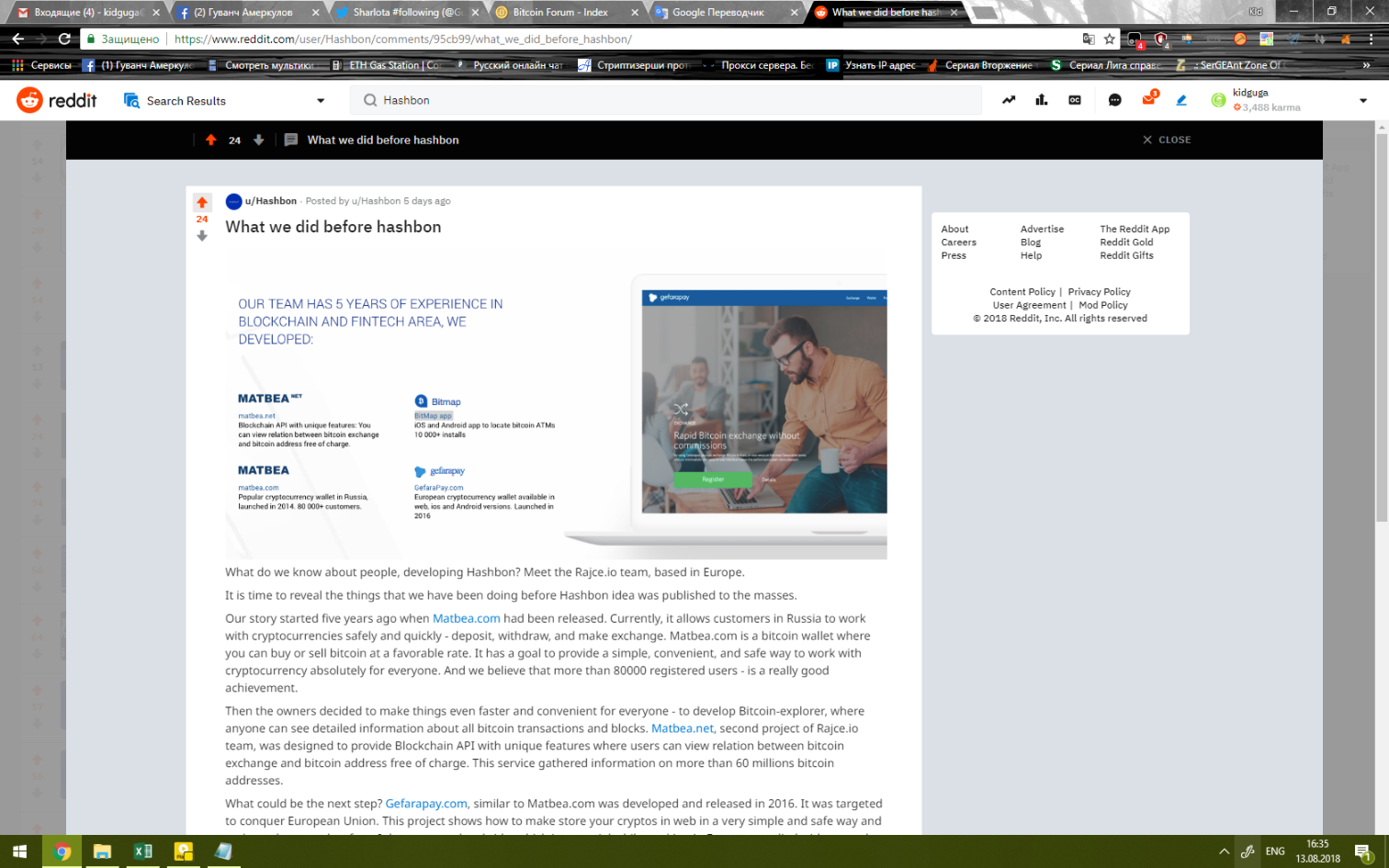The width and height of the screenshot is (1389, 868).
Task: Open the Advertise footer link
Action: [x=1042, y=230]
